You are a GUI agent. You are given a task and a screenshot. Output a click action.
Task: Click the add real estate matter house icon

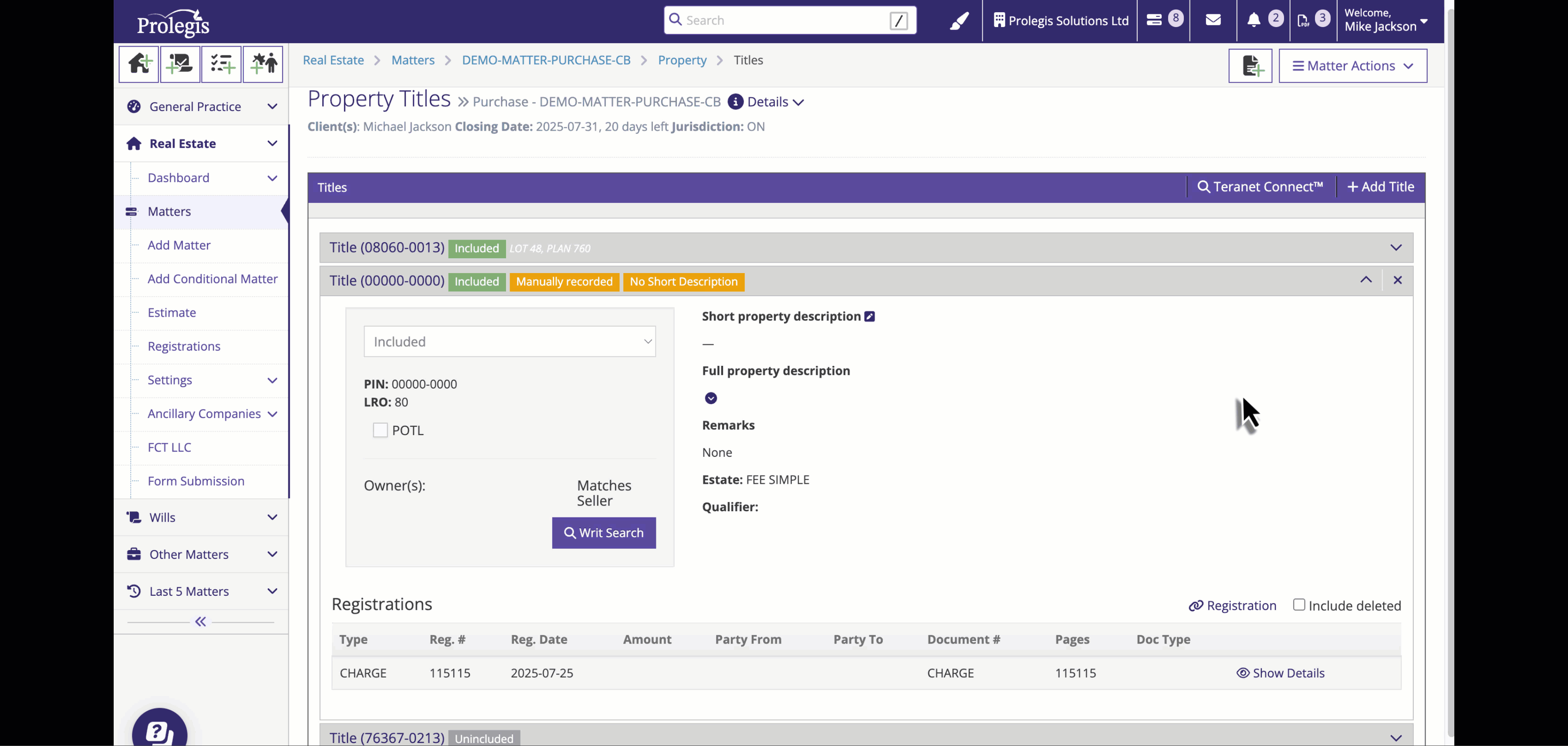click(x=139, y=64)
